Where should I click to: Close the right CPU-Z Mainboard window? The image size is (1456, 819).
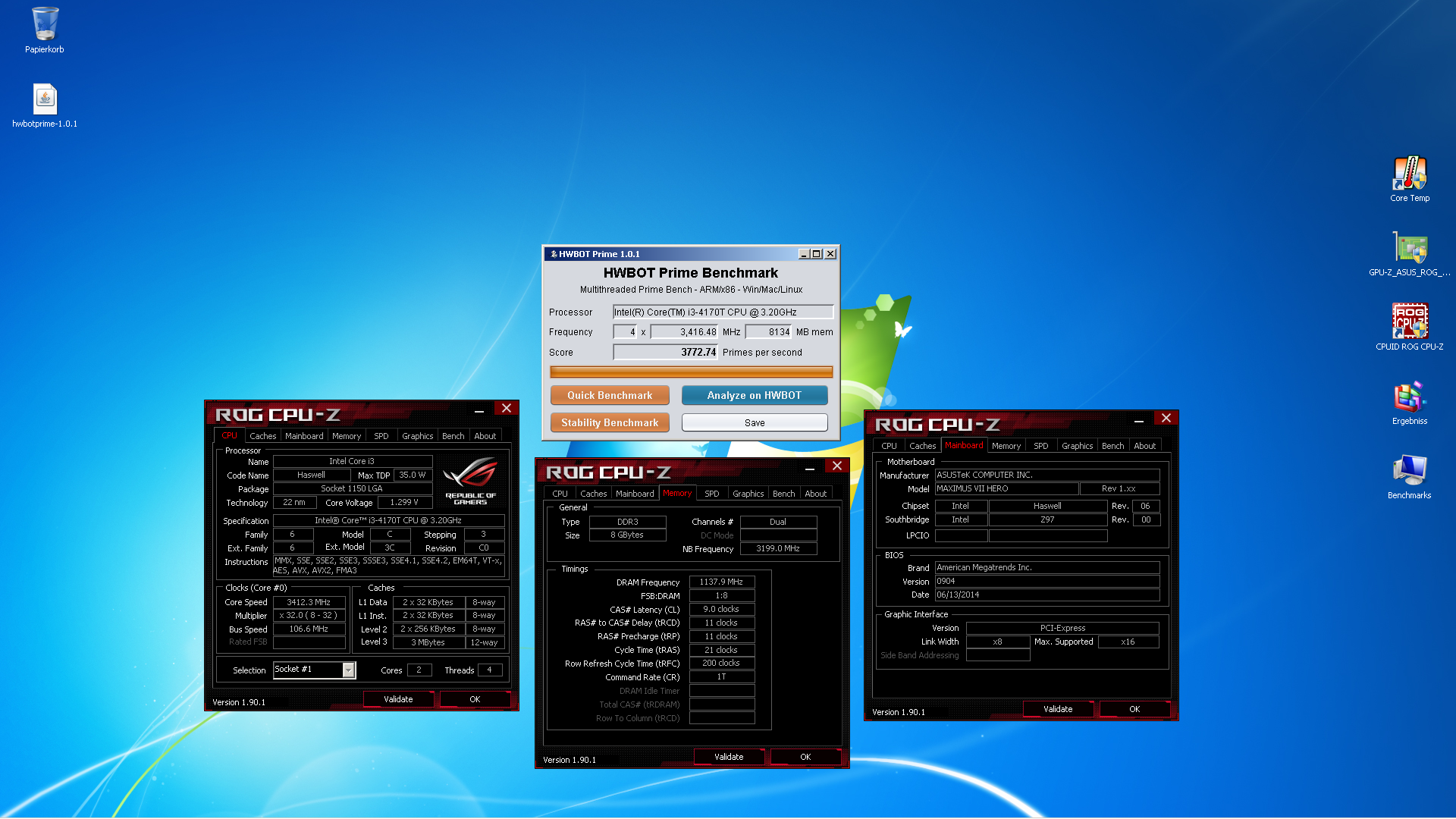1166,418
